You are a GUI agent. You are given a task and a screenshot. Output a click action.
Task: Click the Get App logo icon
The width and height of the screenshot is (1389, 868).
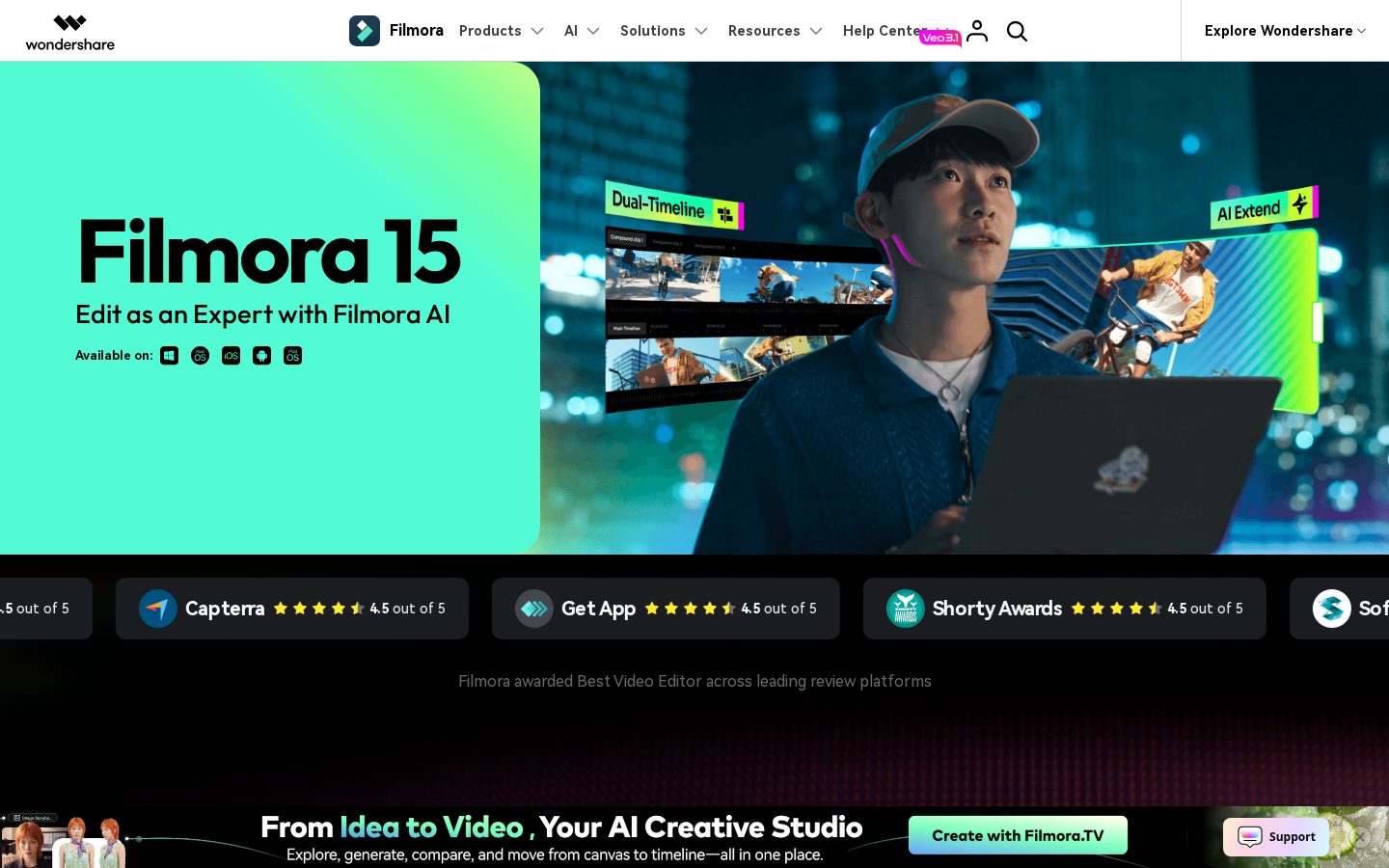click(x=534, y=609)
